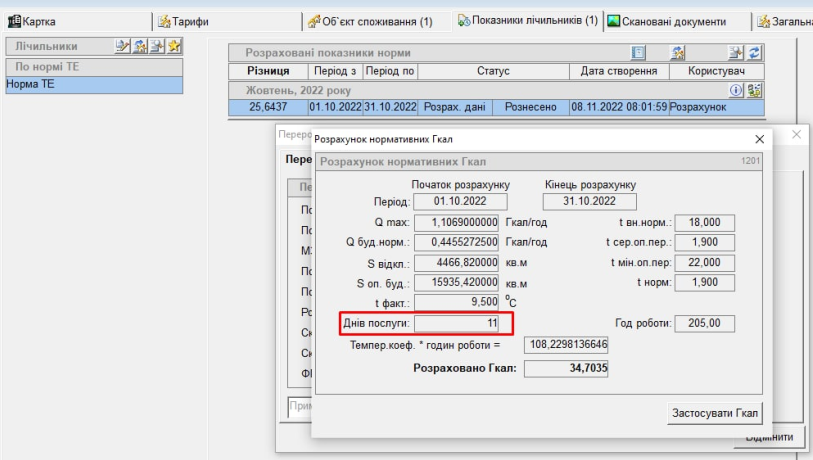813x460 pixels.
Task: Click the calculator icon beside the info icon
Action: (754, 90)
